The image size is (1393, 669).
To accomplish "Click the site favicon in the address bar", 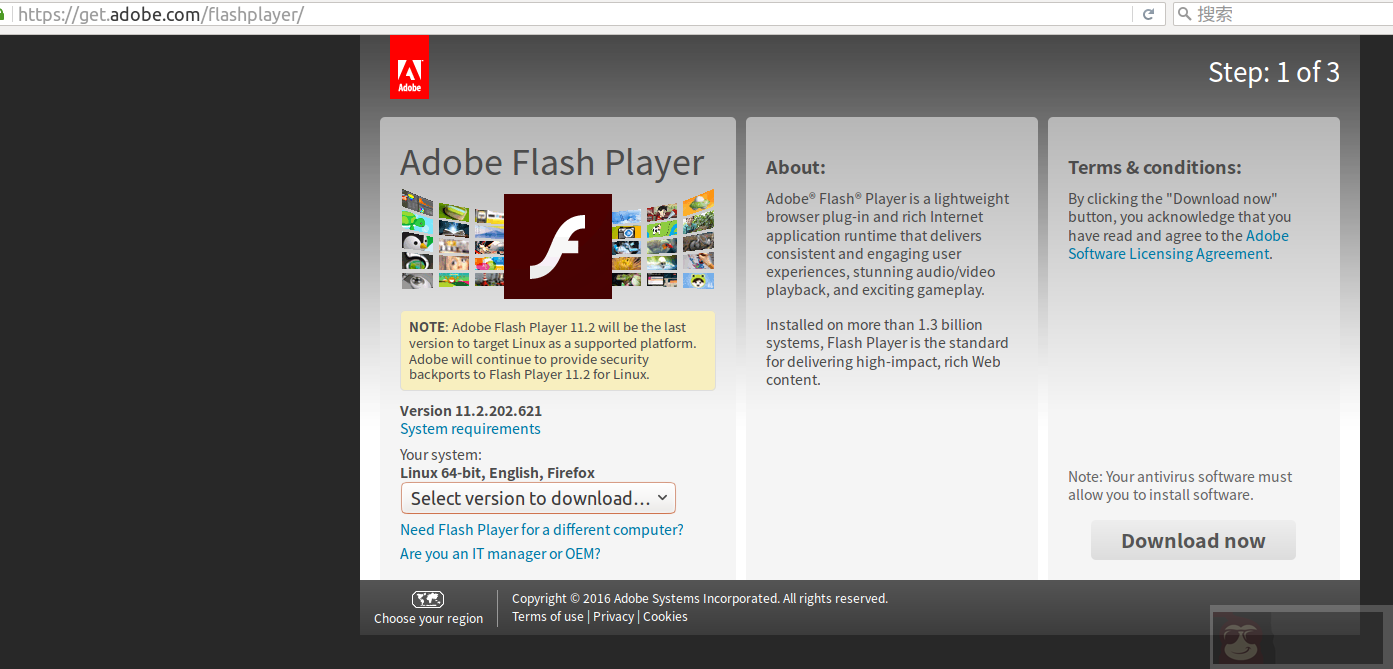I will click(x=8, y=14).
